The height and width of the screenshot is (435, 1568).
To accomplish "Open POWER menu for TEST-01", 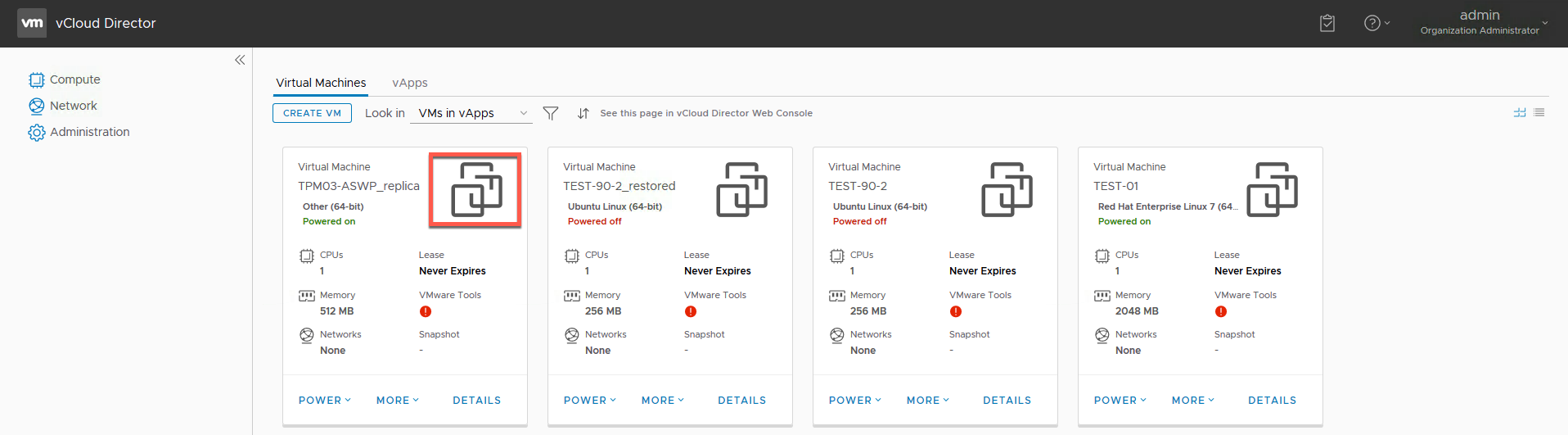I will click(1120, 401).
